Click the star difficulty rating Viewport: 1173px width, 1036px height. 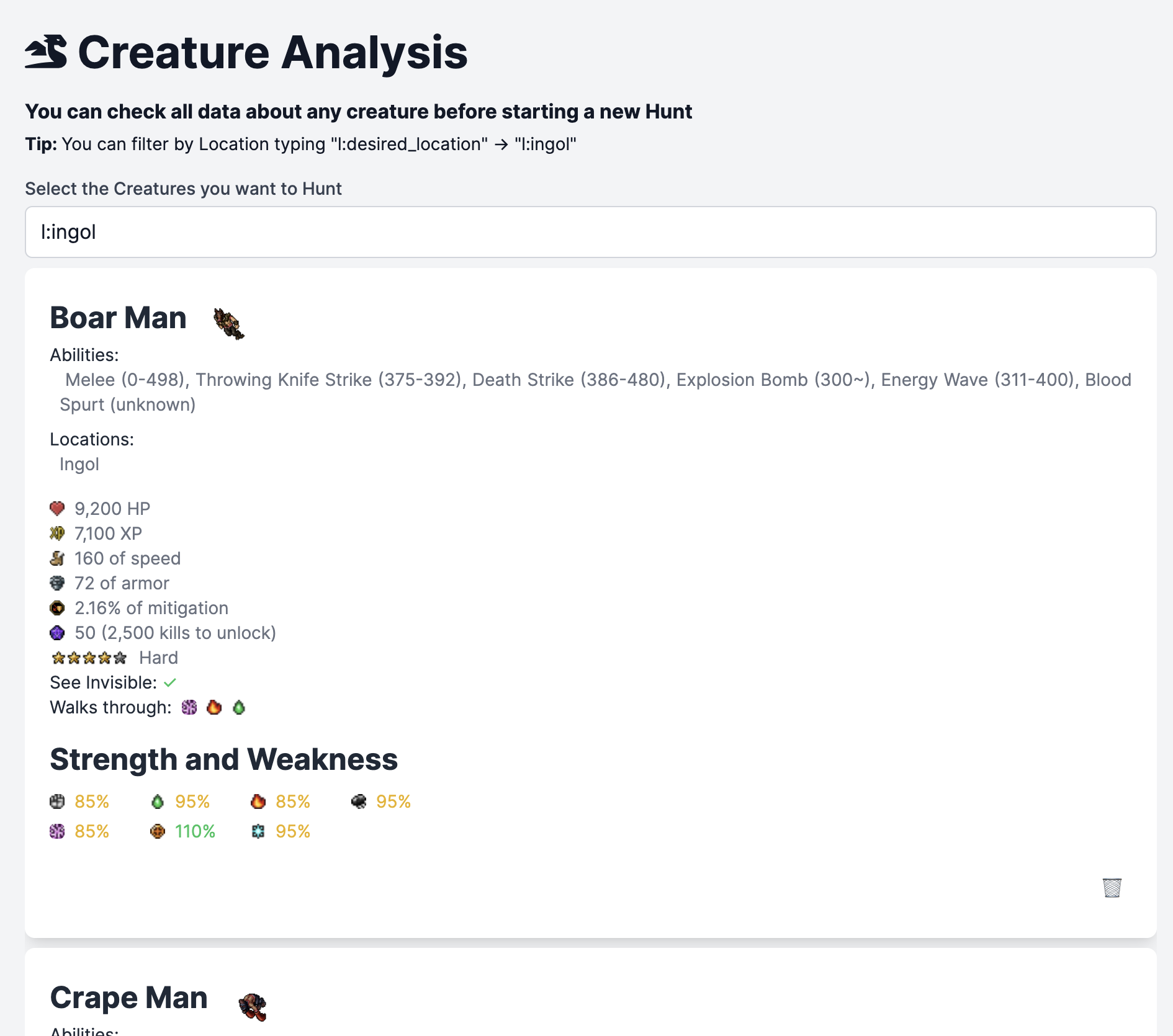click(x=89, y=658)
